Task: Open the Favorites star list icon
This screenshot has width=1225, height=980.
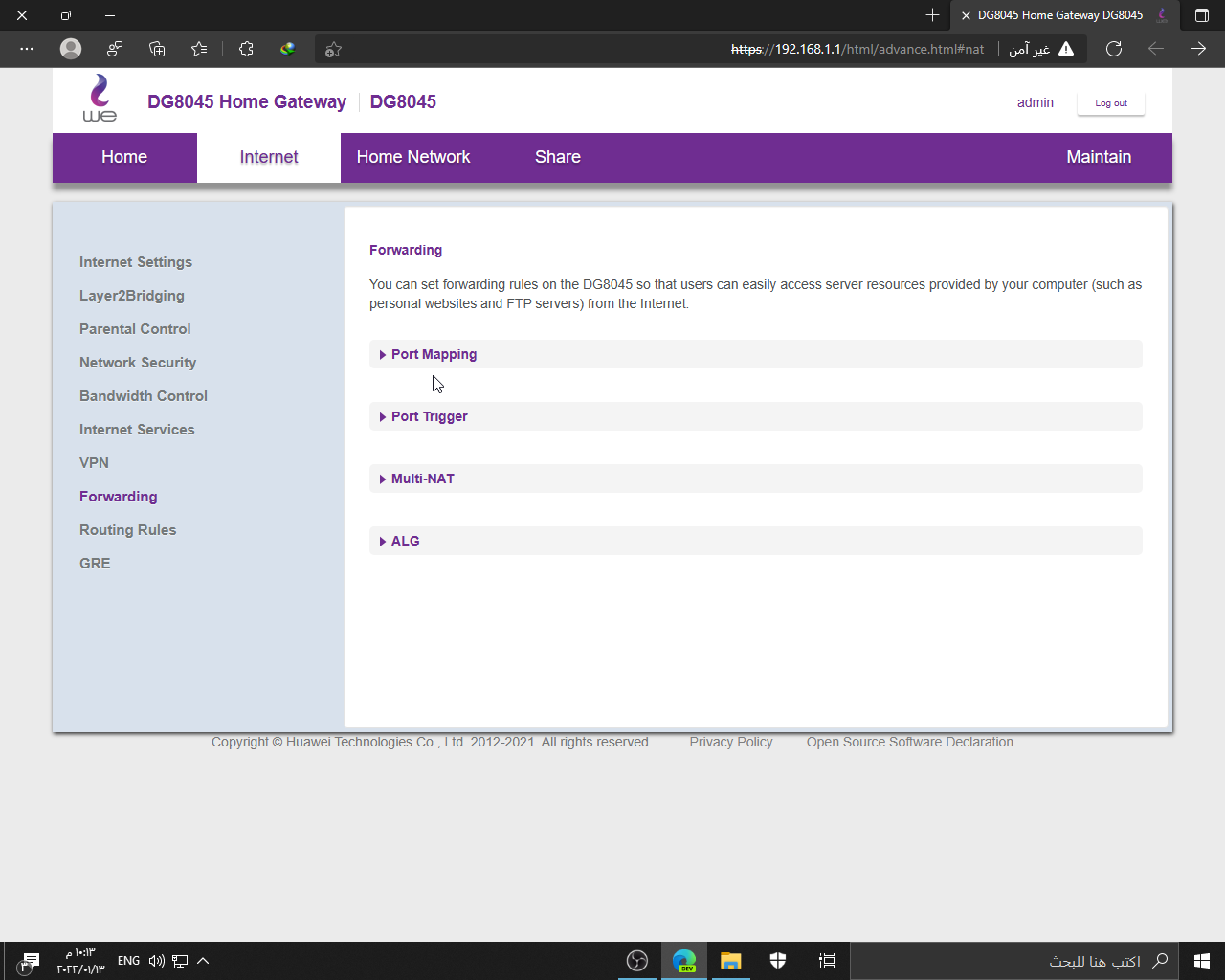Action: [x=199, y=49]
